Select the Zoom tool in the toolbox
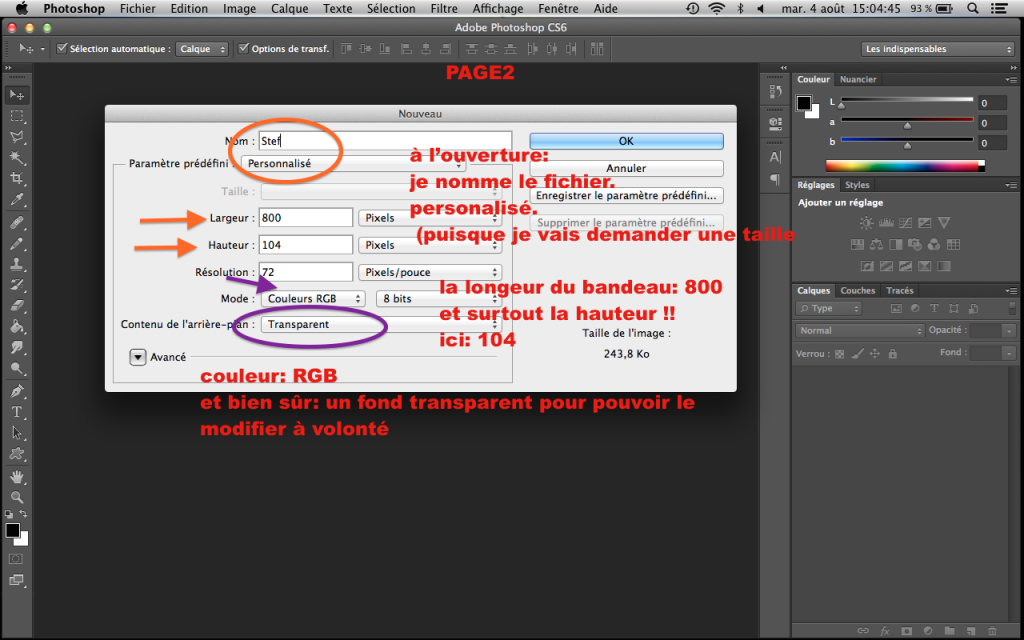 point(16,498)
